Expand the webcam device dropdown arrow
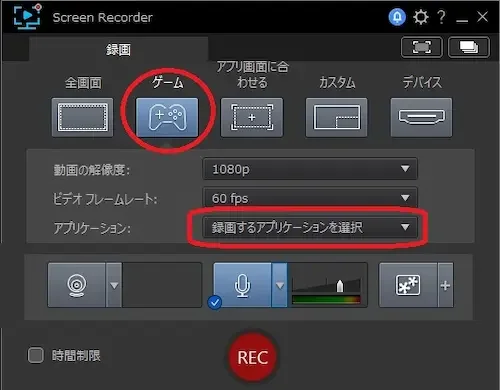The image size is (500, 390). 114,285
